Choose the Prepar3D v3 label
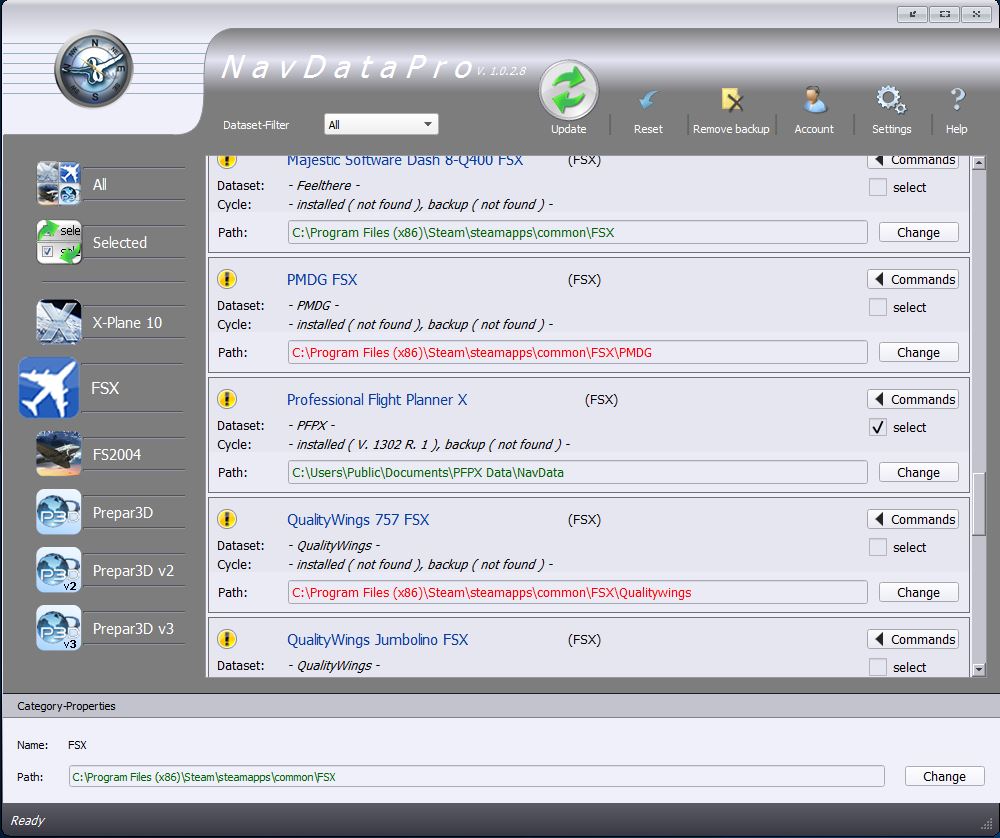This screenshot has width=1000, height=838. click(x=133, y=629)
